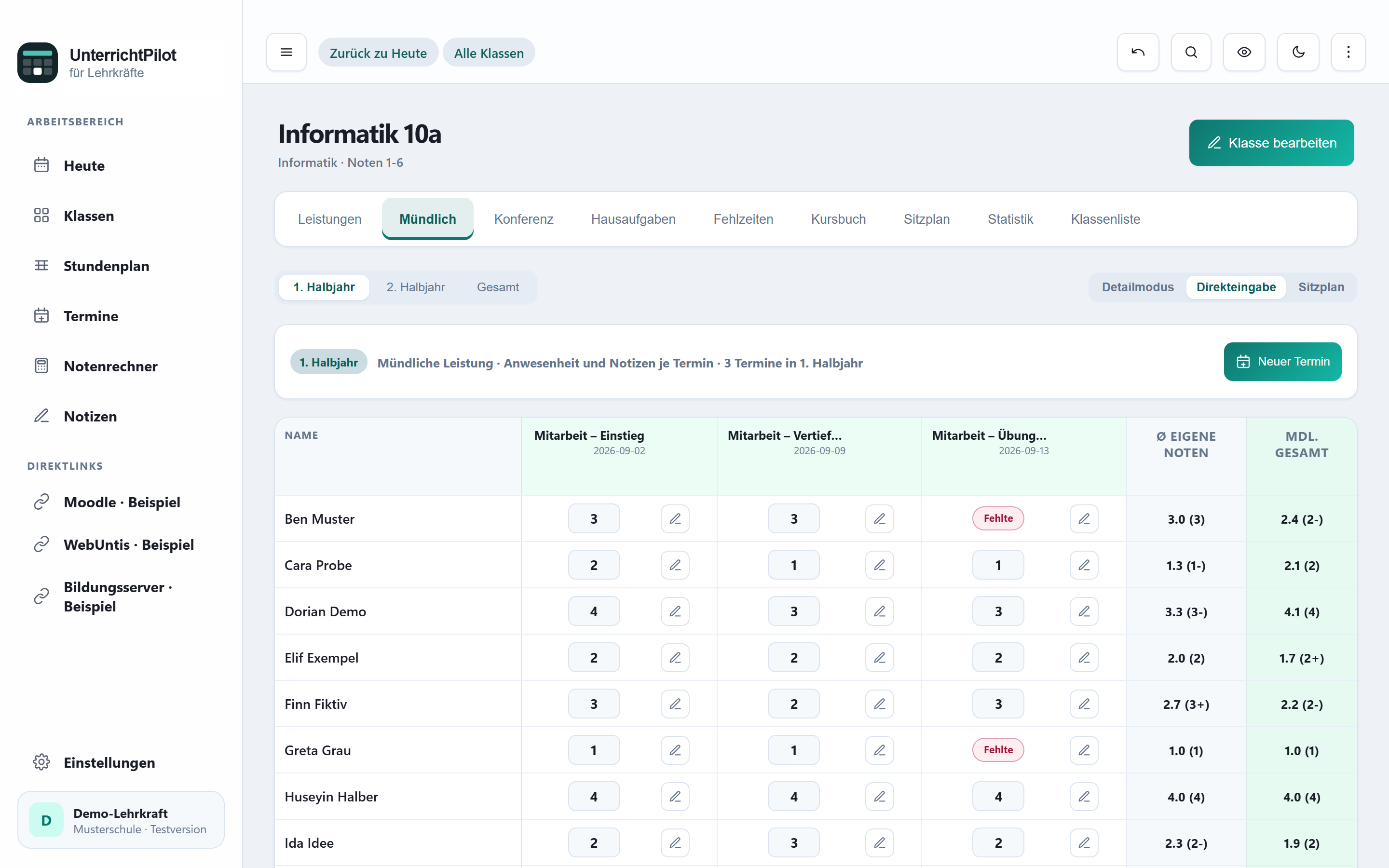Open the Fehlzeiten tab
The height and width of the screenshot is (868, 1389).
pyautogui.click(x=743, y=219)
